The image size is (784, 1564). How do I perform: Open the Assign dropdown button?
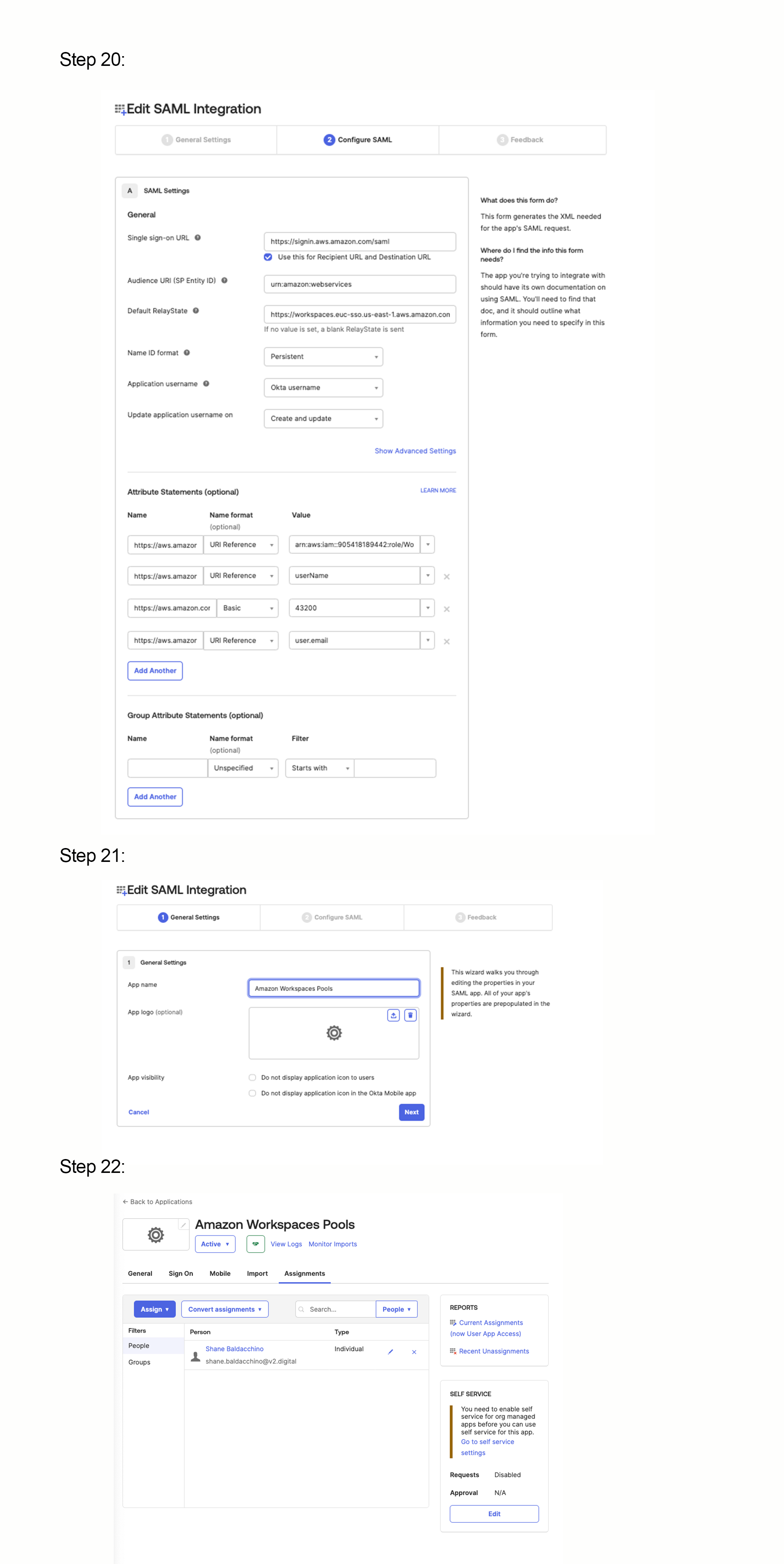click(x=155, y=1310)
